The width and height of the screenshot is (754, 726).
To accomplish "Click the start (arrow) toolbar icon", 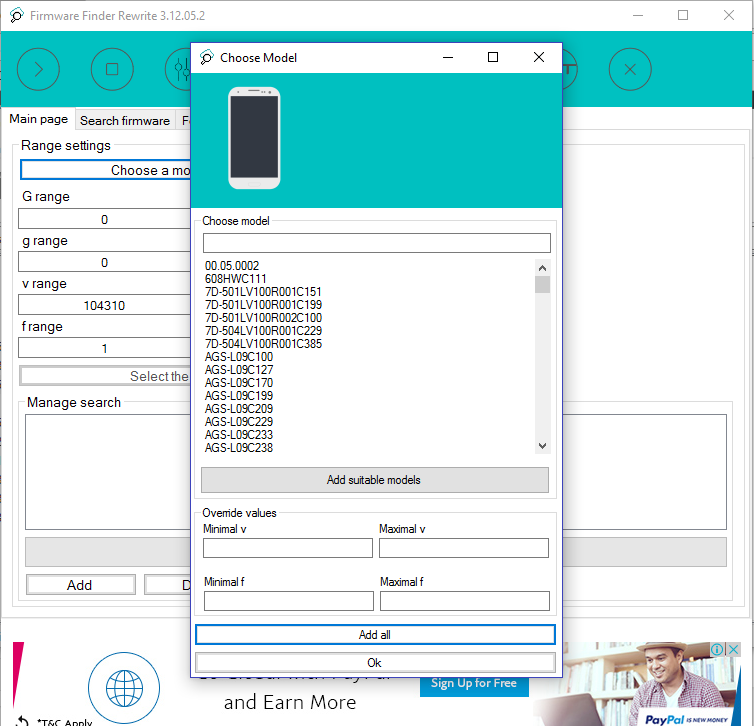I will click(39, 70).
